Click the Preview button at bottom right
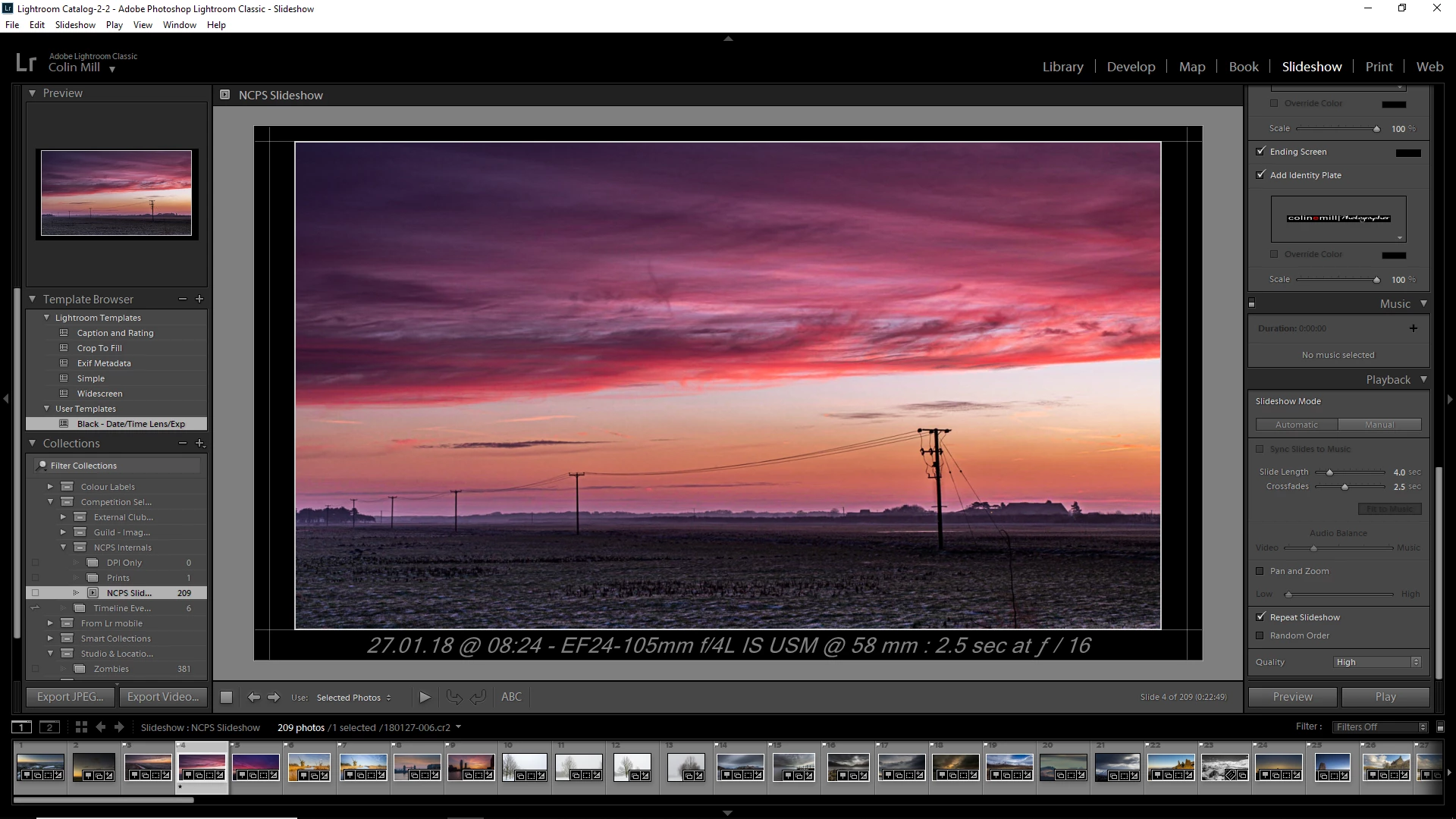 tap(1292, 696)
